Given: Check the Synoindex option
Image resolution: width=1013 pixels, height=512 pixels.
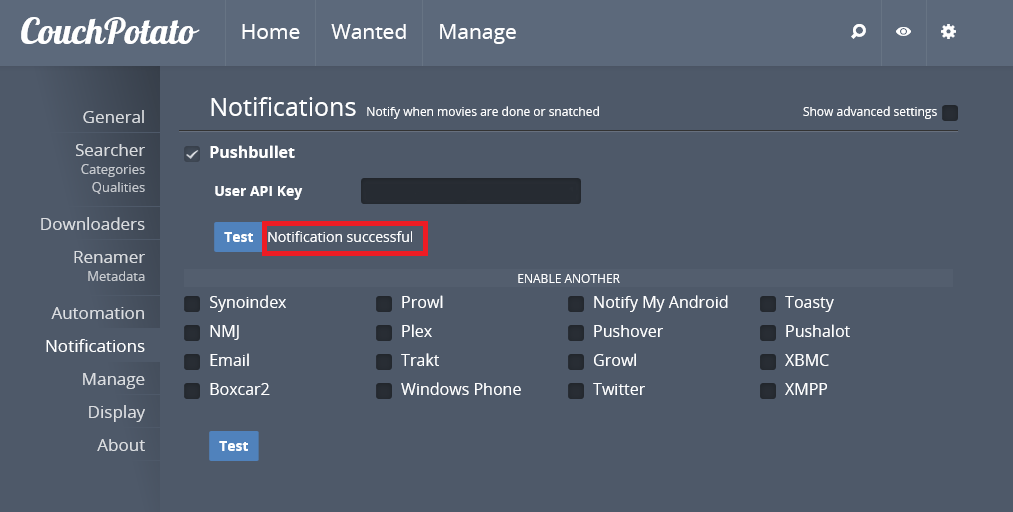Looking at the screenshot, I should click(192, 303).
